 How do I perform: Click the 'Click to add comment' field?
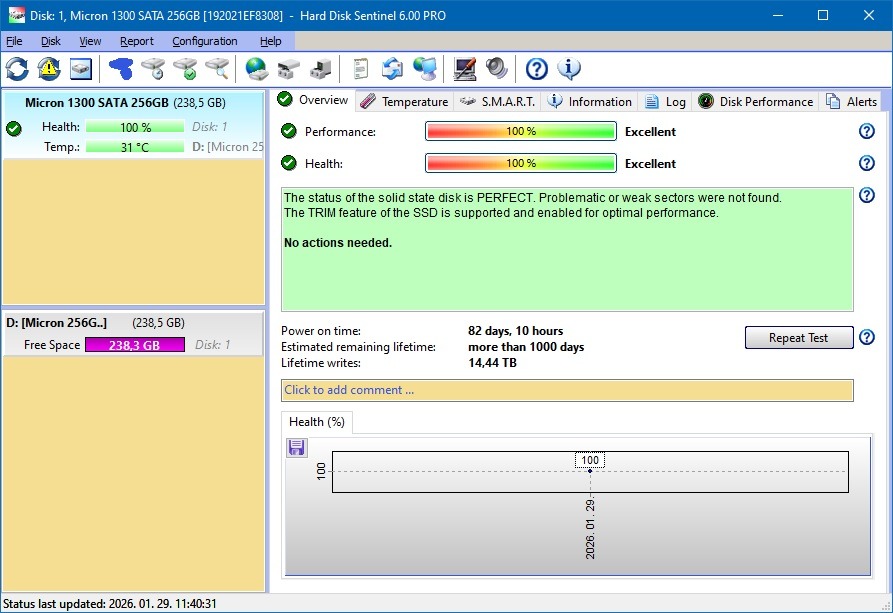click(567, 390)
